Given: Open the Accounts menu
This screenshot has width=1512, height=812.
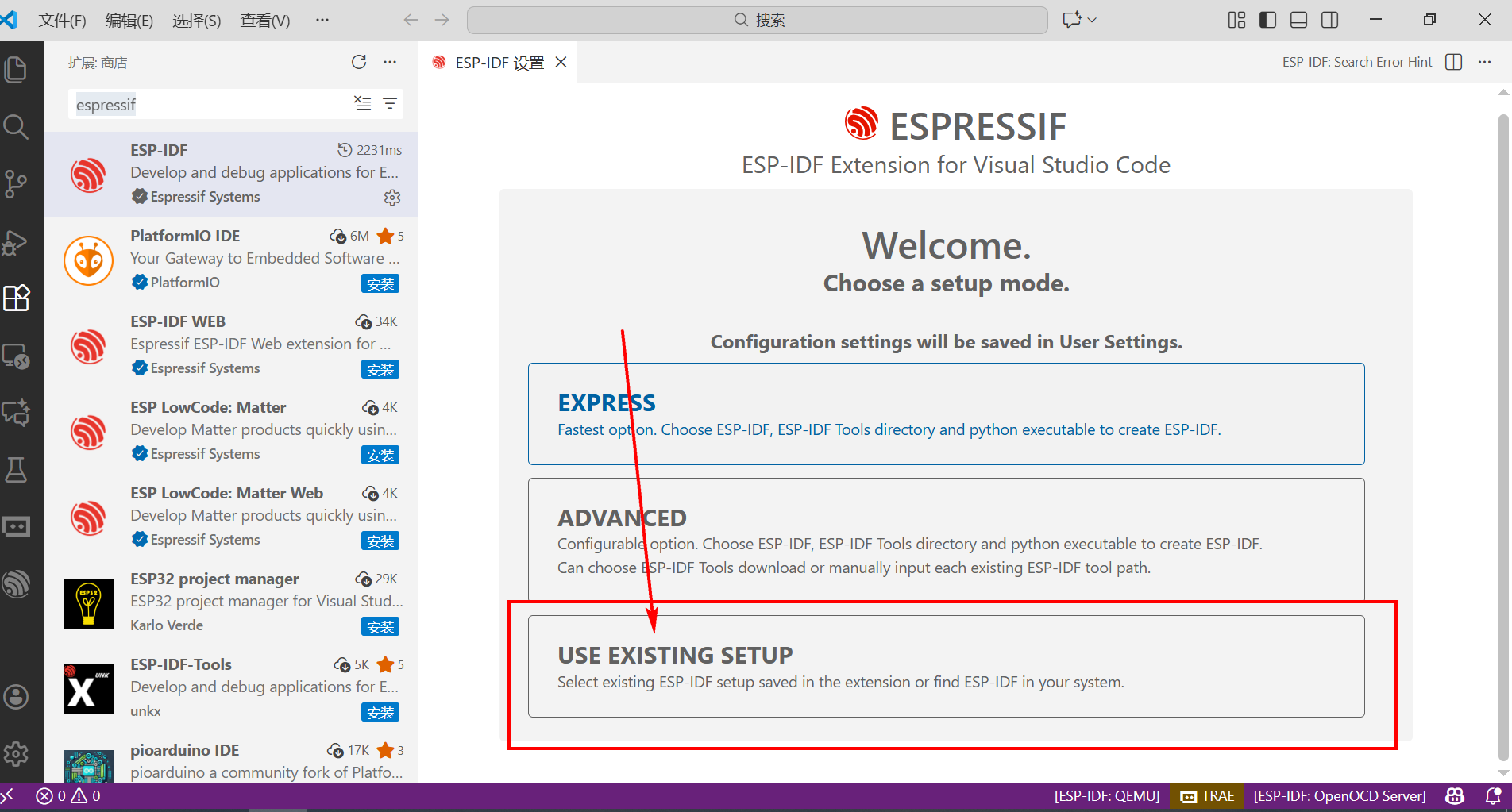Looking at the screenshot, I should pos(16,697).
